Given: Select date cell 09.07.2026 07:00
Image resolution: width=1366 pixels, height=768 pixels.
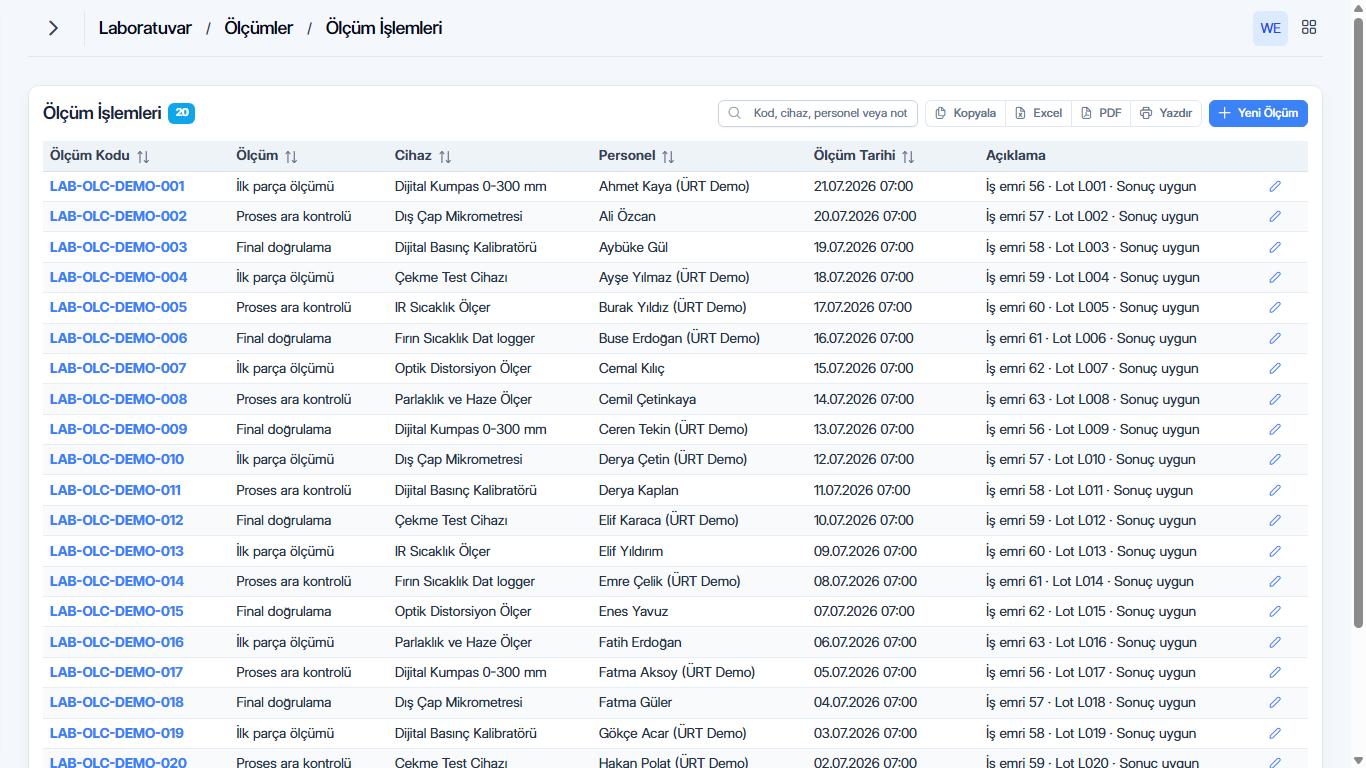Looking at the screenshot, I should coord(865,551).
